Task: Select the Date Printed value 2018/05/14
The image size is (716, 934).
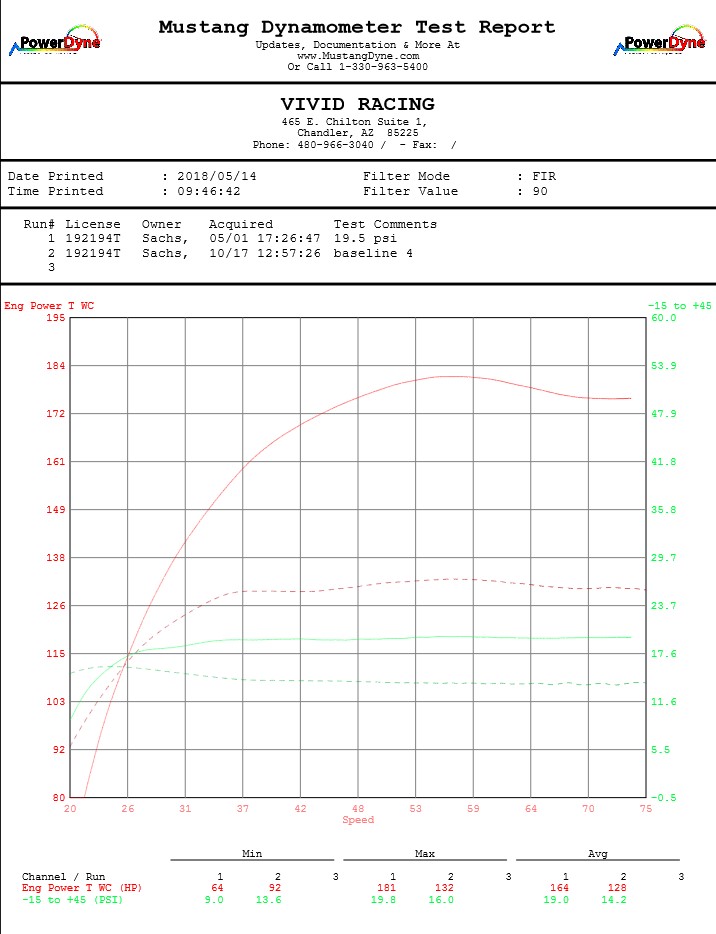Action: pyautogui.click(x=216, y=176)
